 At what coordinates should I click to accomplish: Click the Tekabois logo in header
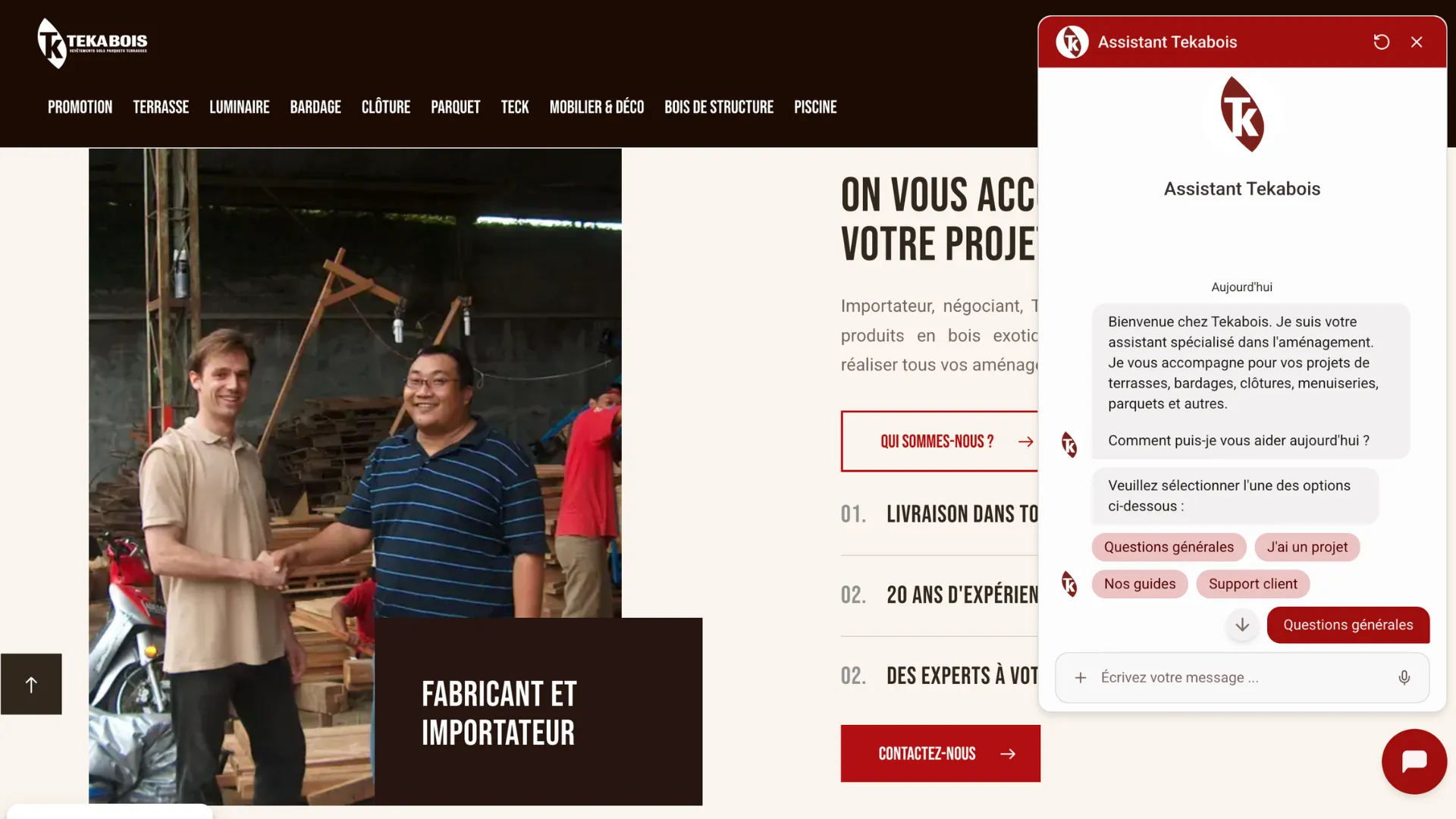coord(93,43)
